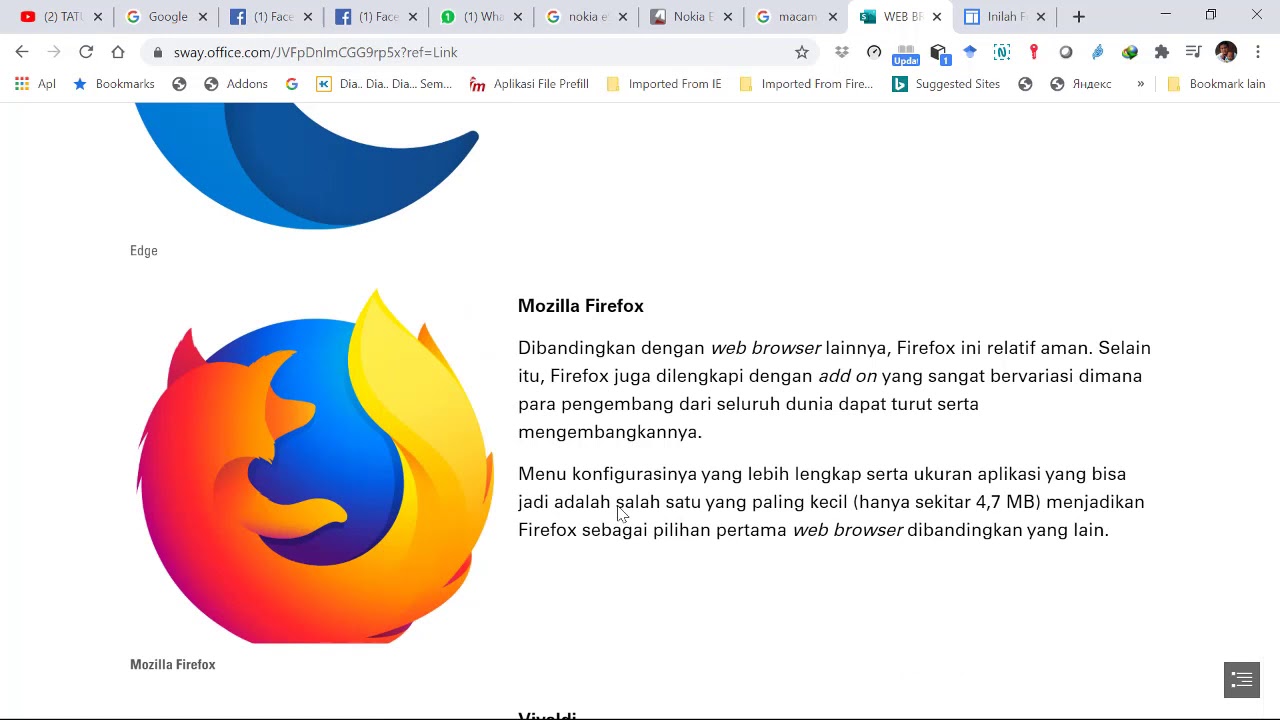Open the Dia.. Dia.. Dia... Sem... bookmark

click(x=384, y=84)
